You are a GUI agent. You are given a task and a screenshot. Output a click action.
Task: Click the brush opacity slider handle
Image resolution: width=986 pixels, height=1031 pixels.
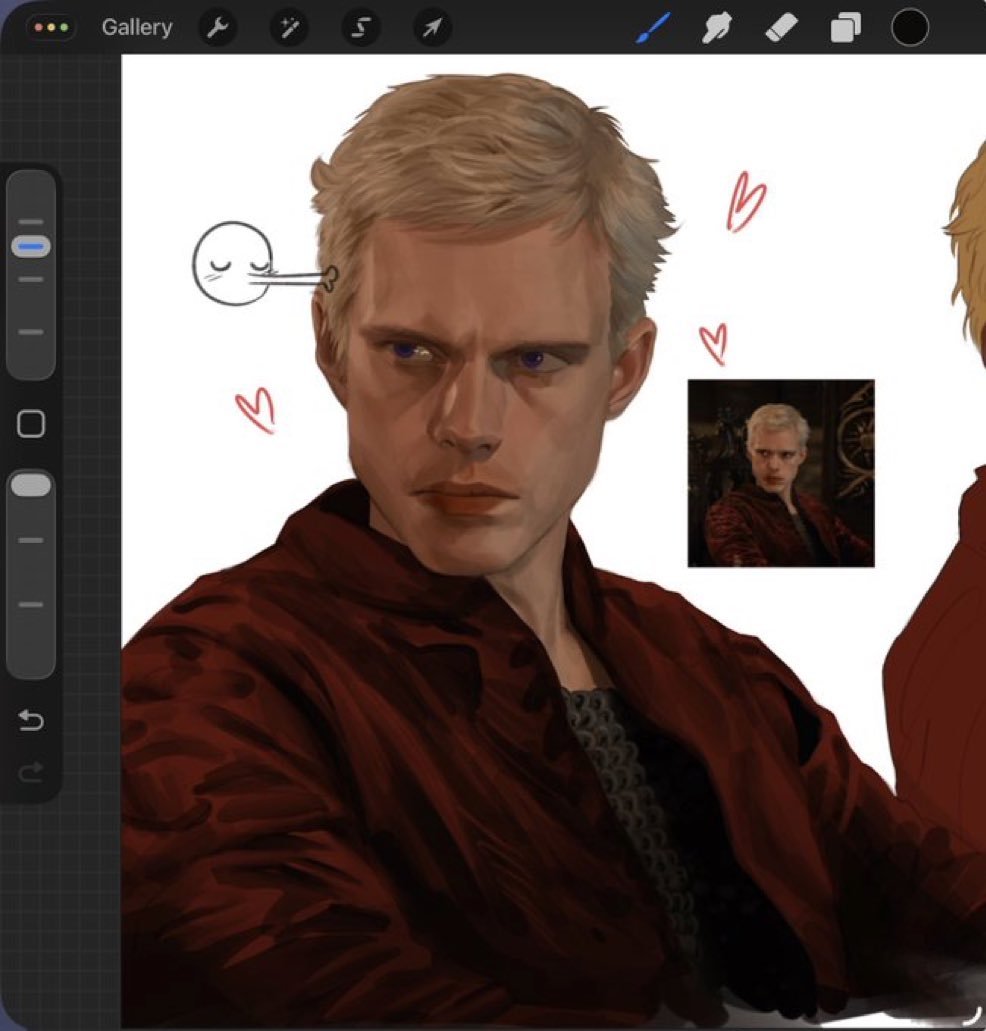(31, 485)
